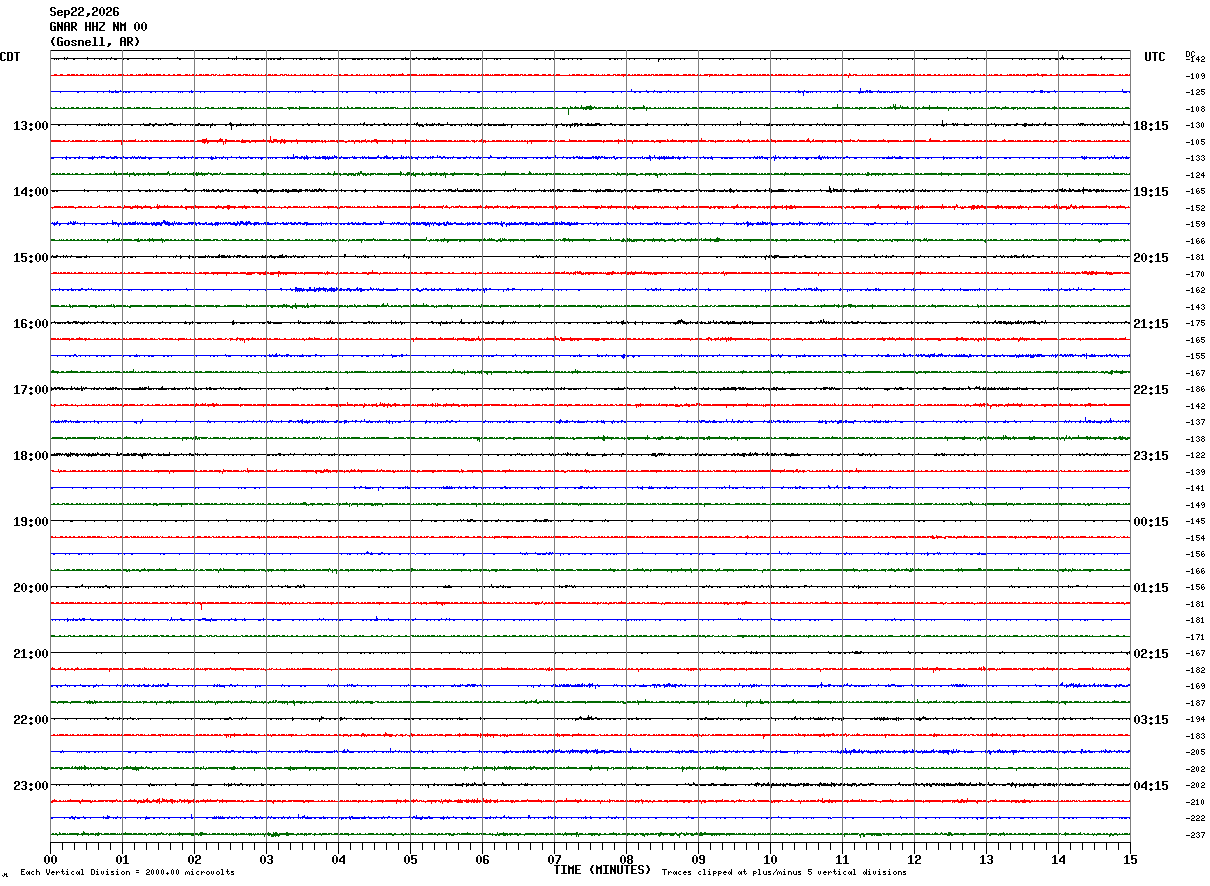Screen dimensions: 1210x886
Task: Select the 15 minute tick mark label
Action: point(1130,859)
